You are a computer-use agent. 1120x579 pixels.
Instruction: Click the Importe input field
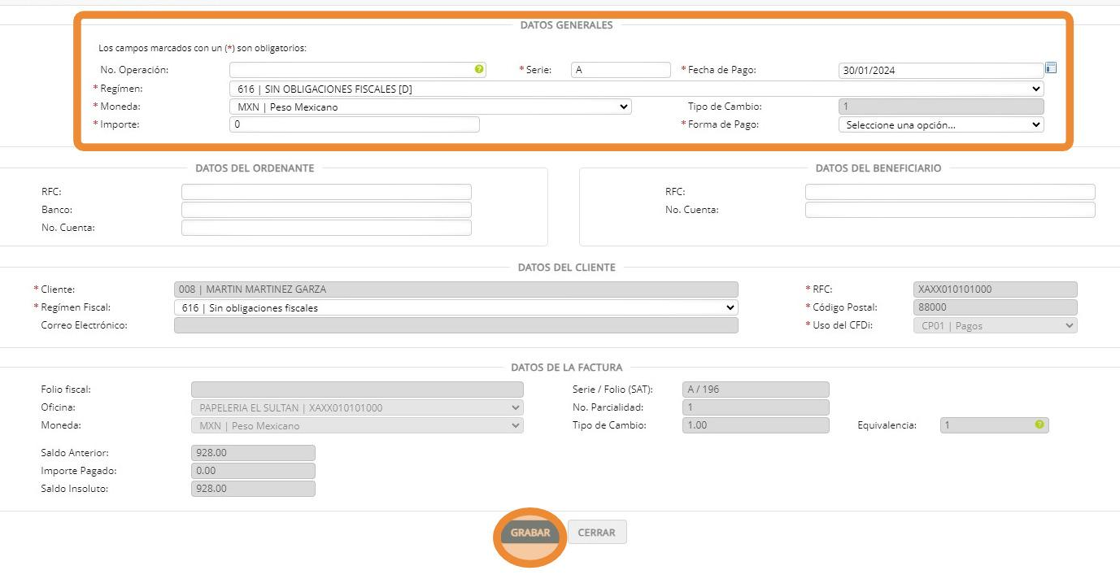[354, 125]
